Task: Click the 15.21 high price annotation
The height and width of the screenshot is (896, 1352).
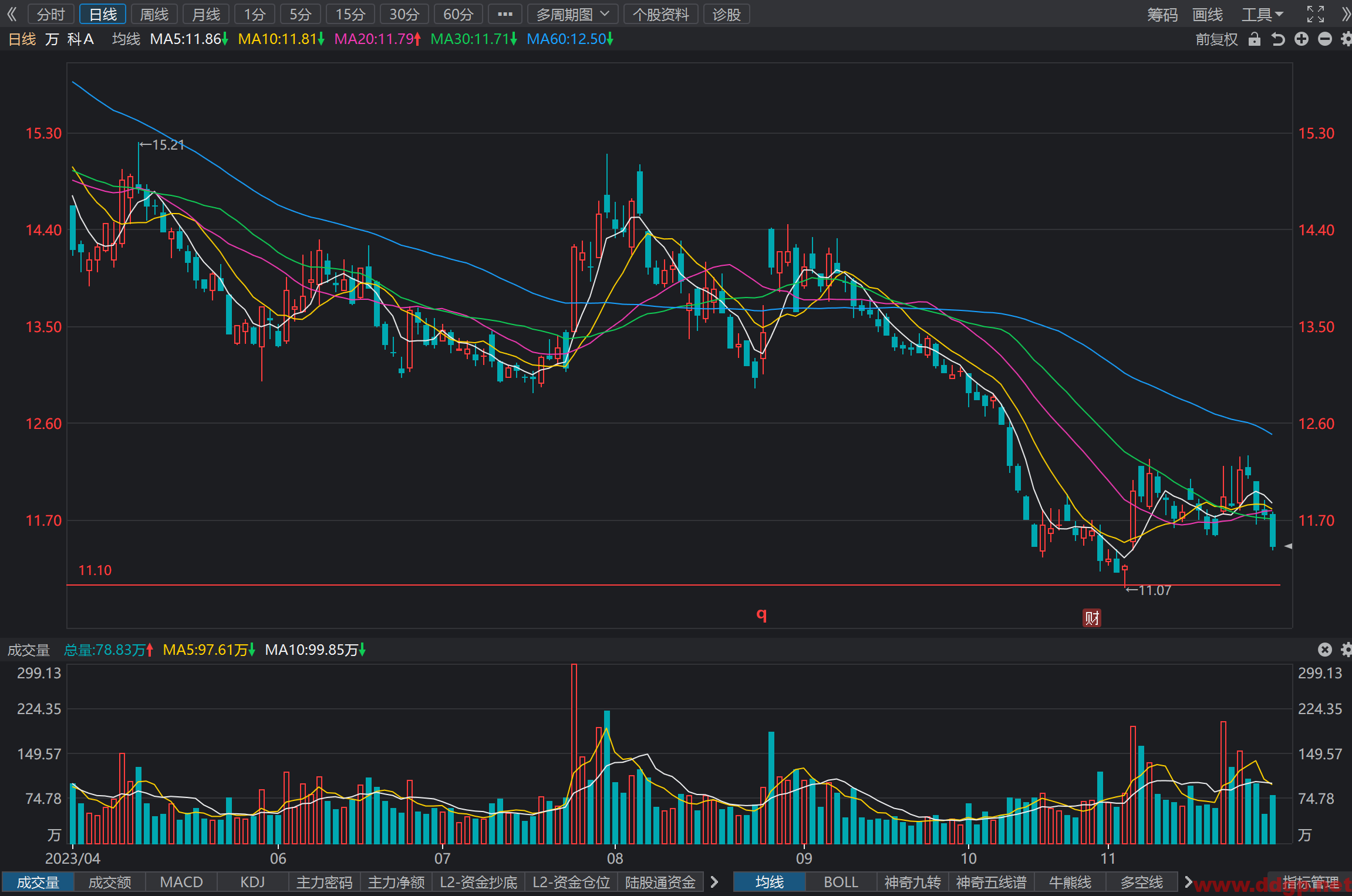Action: point(163,144)
